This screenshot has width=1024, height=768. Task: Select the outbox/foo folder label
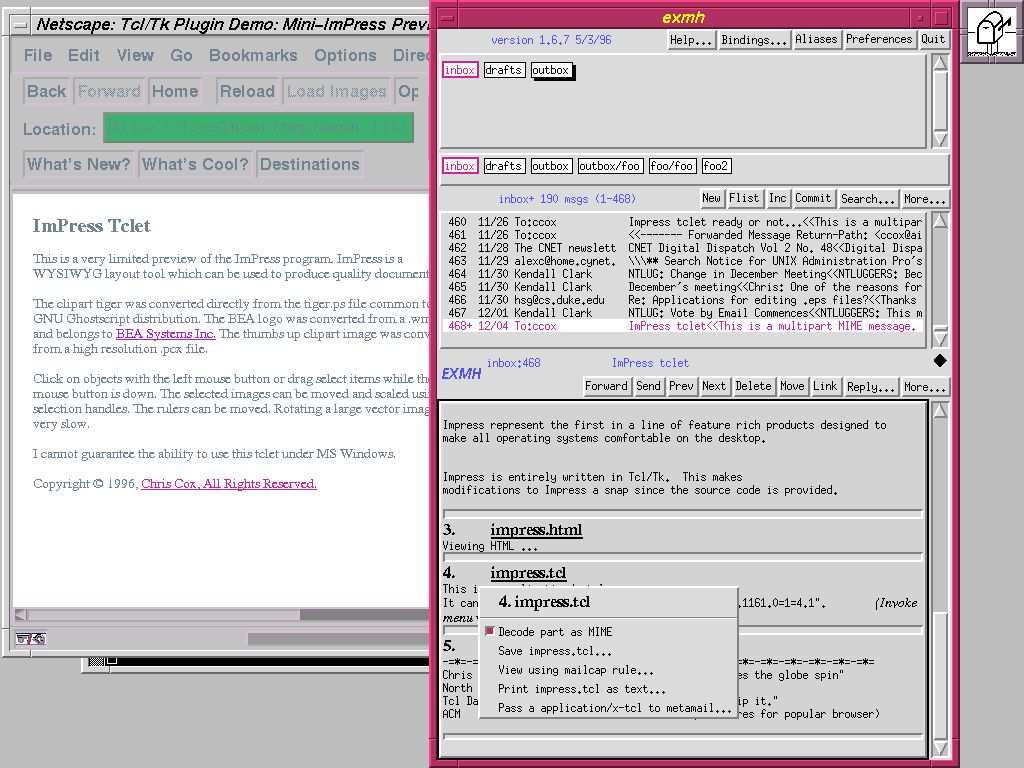(x=610, y=166)
